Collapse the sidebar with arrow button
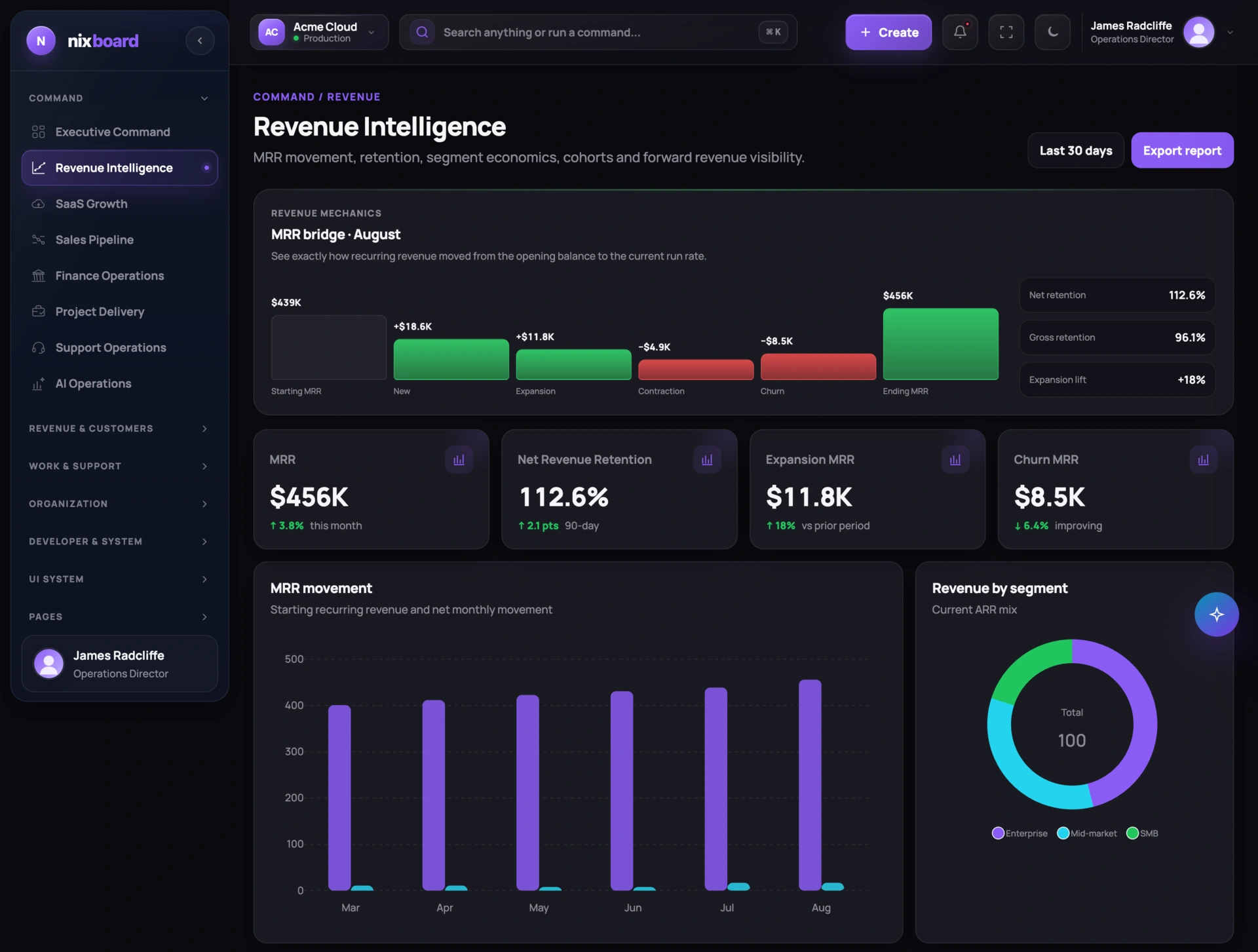The image size is (1258, 952). [x=200, y=41]
